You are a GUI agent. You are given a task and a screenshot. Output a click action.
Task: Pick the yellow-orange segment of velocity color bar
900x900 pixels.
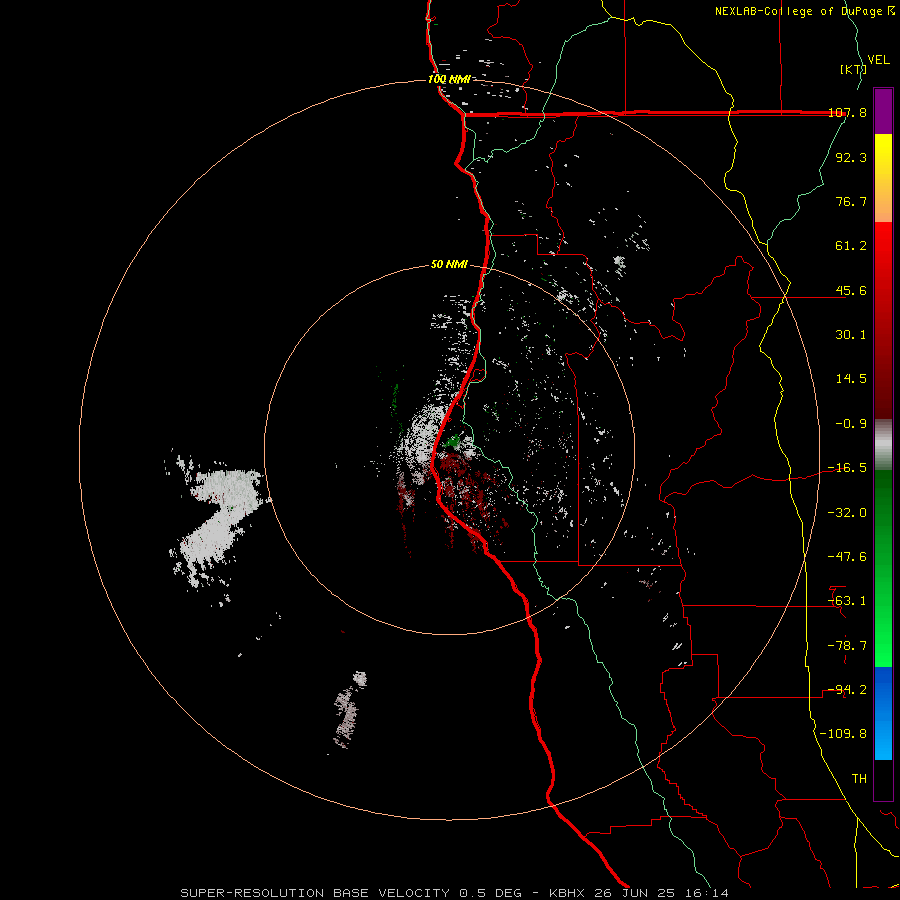(883, 178)
